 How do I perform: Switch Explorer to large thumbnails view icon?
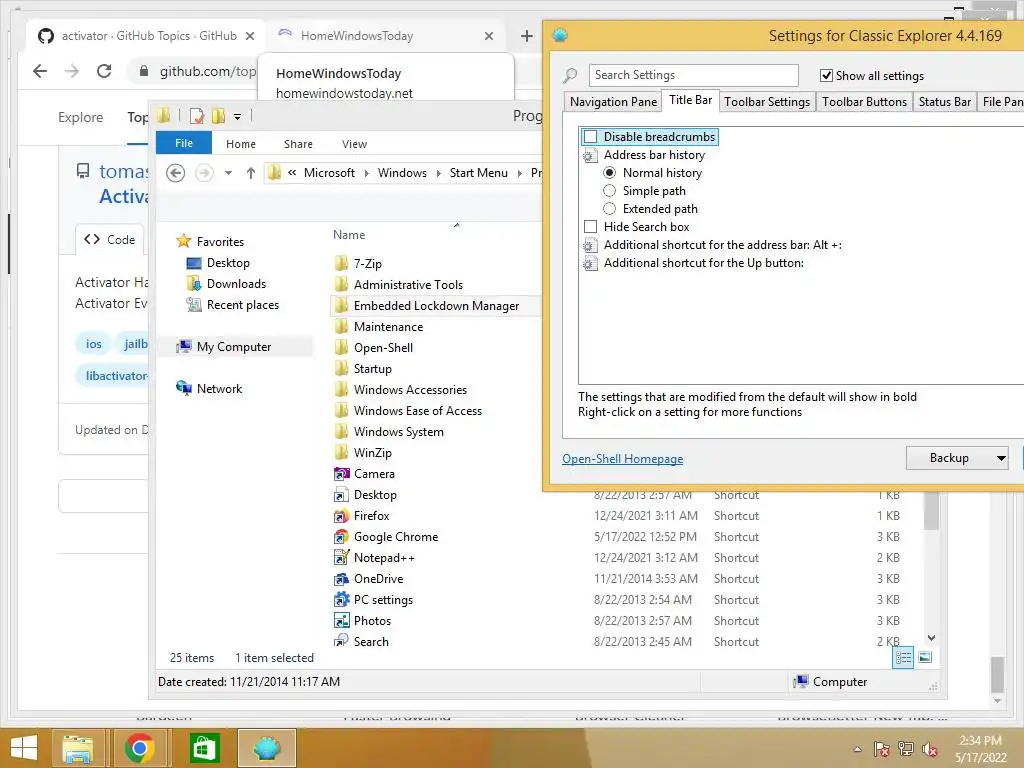coord(925,658)
